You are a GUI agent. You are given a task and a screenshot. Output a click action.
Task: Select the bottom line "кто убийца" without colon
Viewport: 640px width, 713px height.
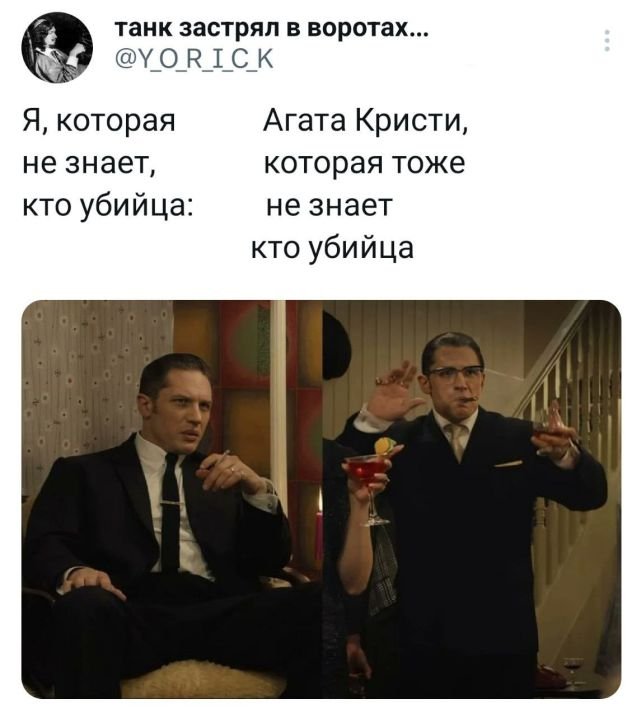[333, 248]
